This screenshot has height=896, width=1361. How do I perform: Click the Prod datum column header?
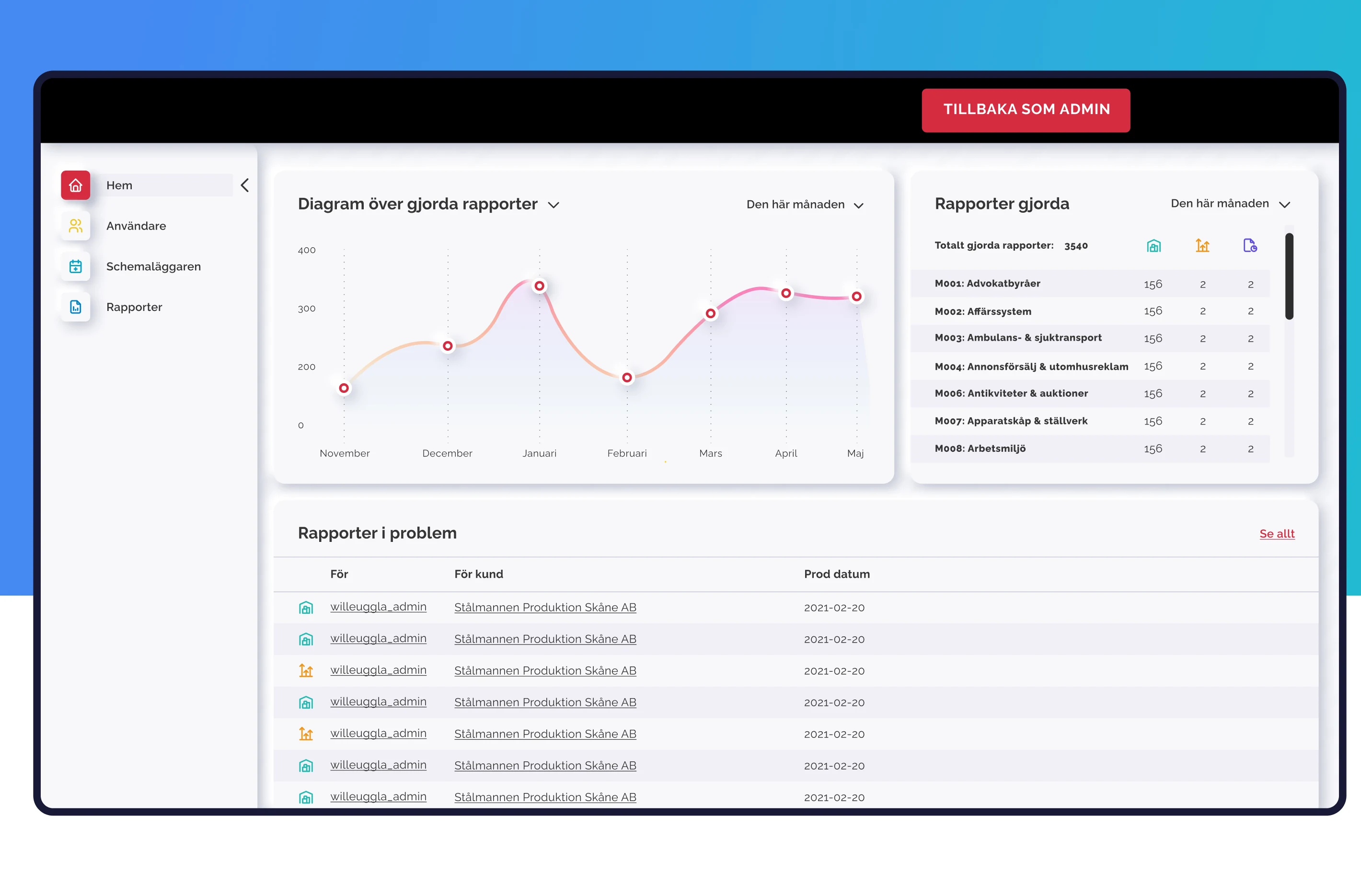tap(837, 574)
